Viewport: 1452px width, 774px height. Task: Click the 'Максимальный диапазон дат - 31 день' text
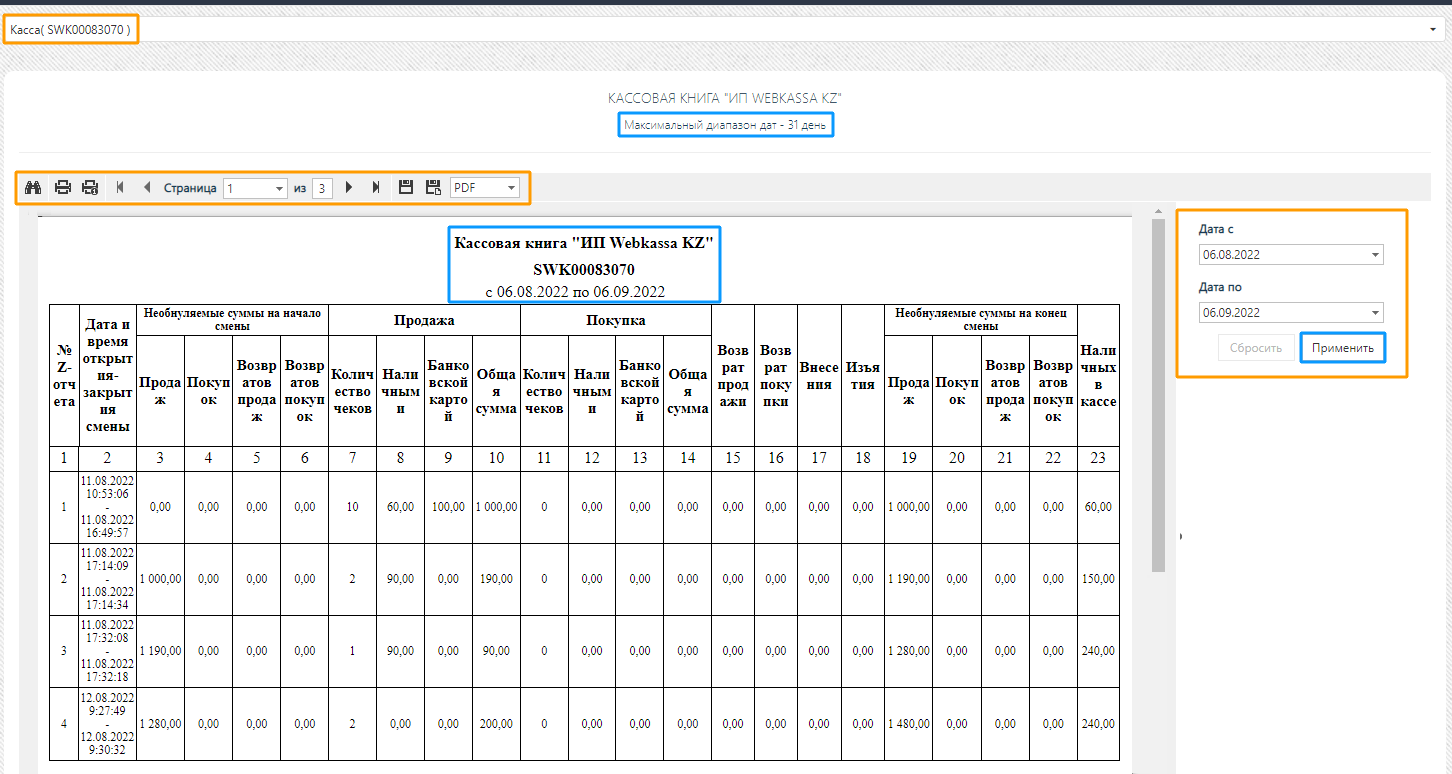point(725,126)
